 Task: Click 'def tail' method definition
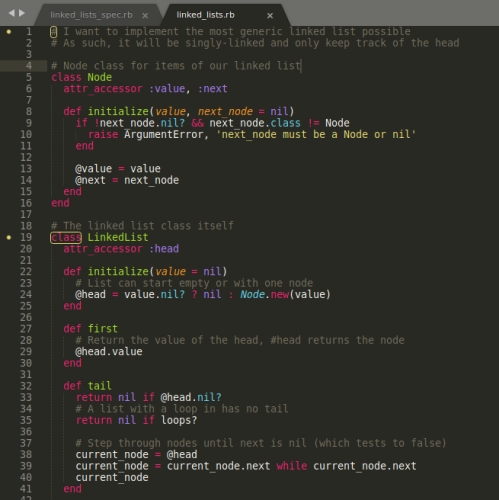[87, 386]
